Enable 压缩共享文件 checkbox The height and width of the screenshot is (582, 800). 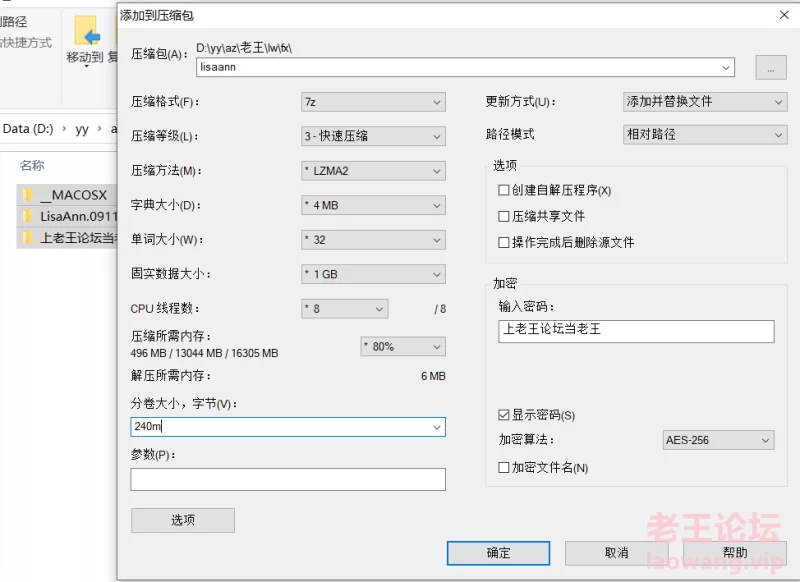coord(504,216)
